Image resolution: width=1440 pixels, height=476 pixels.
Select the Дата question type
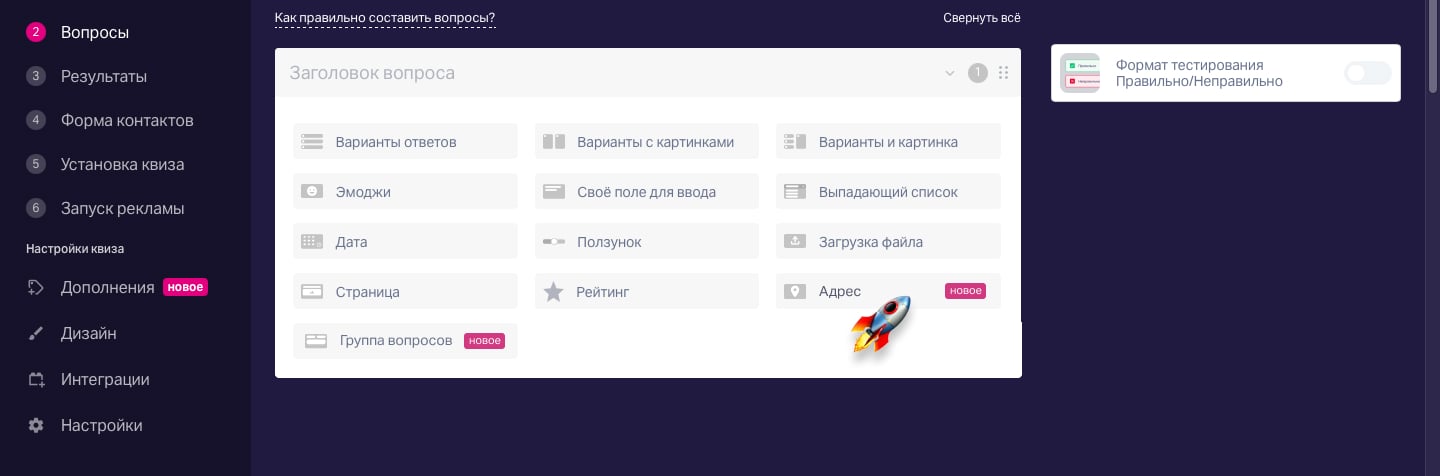405,241
